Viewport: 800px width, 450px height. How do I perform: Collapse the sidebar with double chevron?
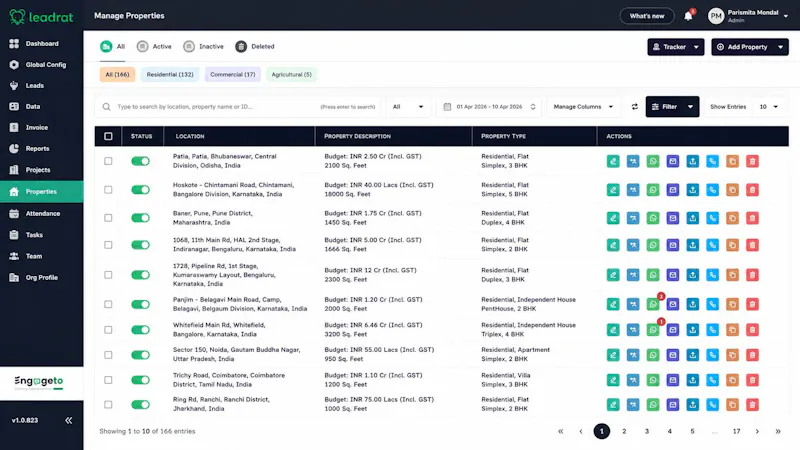68,420
